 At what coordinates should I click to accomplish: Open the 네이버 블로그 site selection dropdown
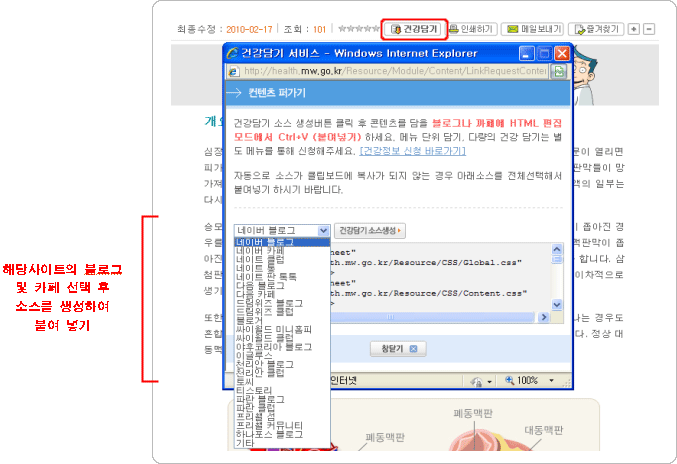pos(281,230)
